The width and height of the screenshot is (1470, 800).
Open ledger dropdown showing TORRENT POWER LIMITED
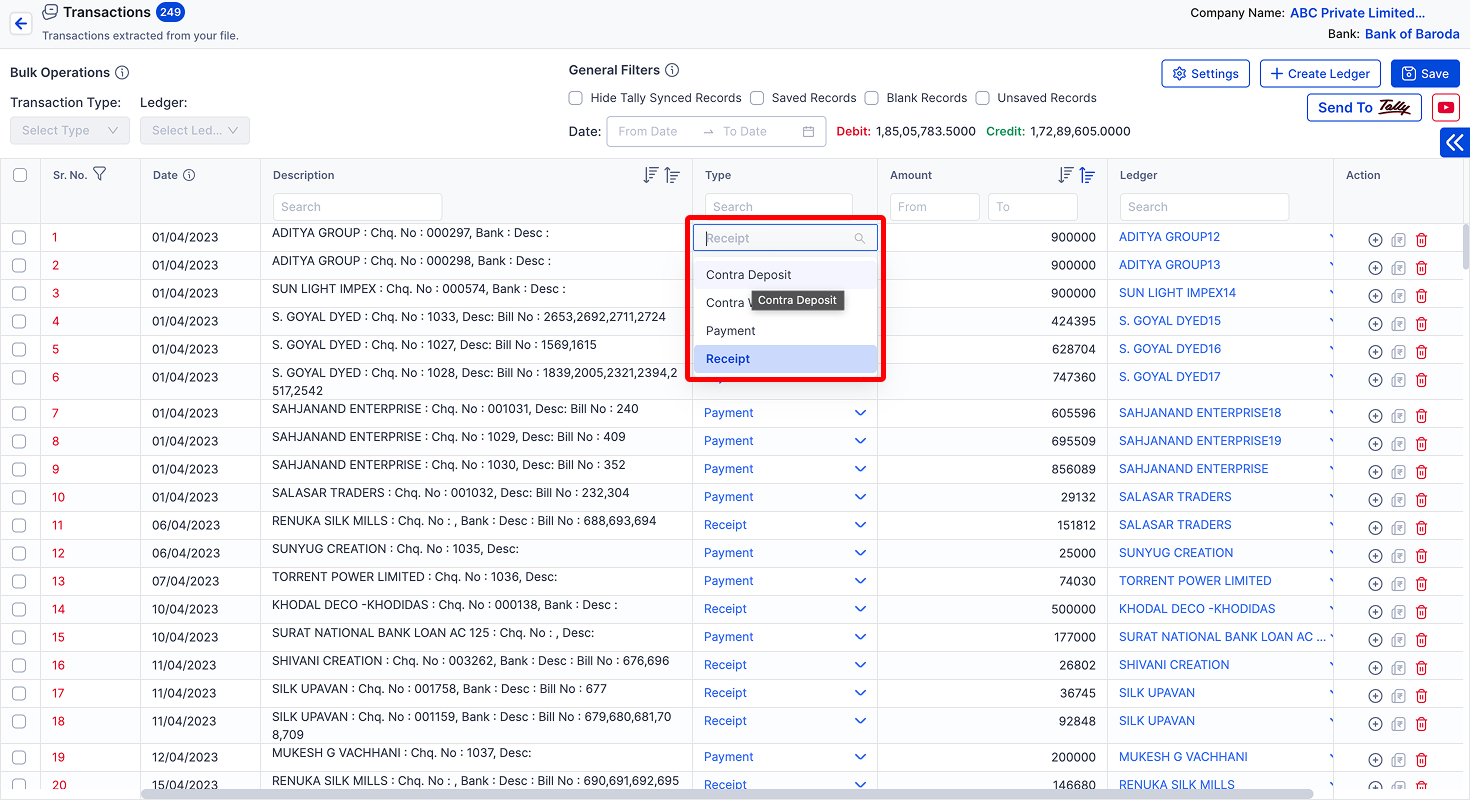(x=1225, y=581)
